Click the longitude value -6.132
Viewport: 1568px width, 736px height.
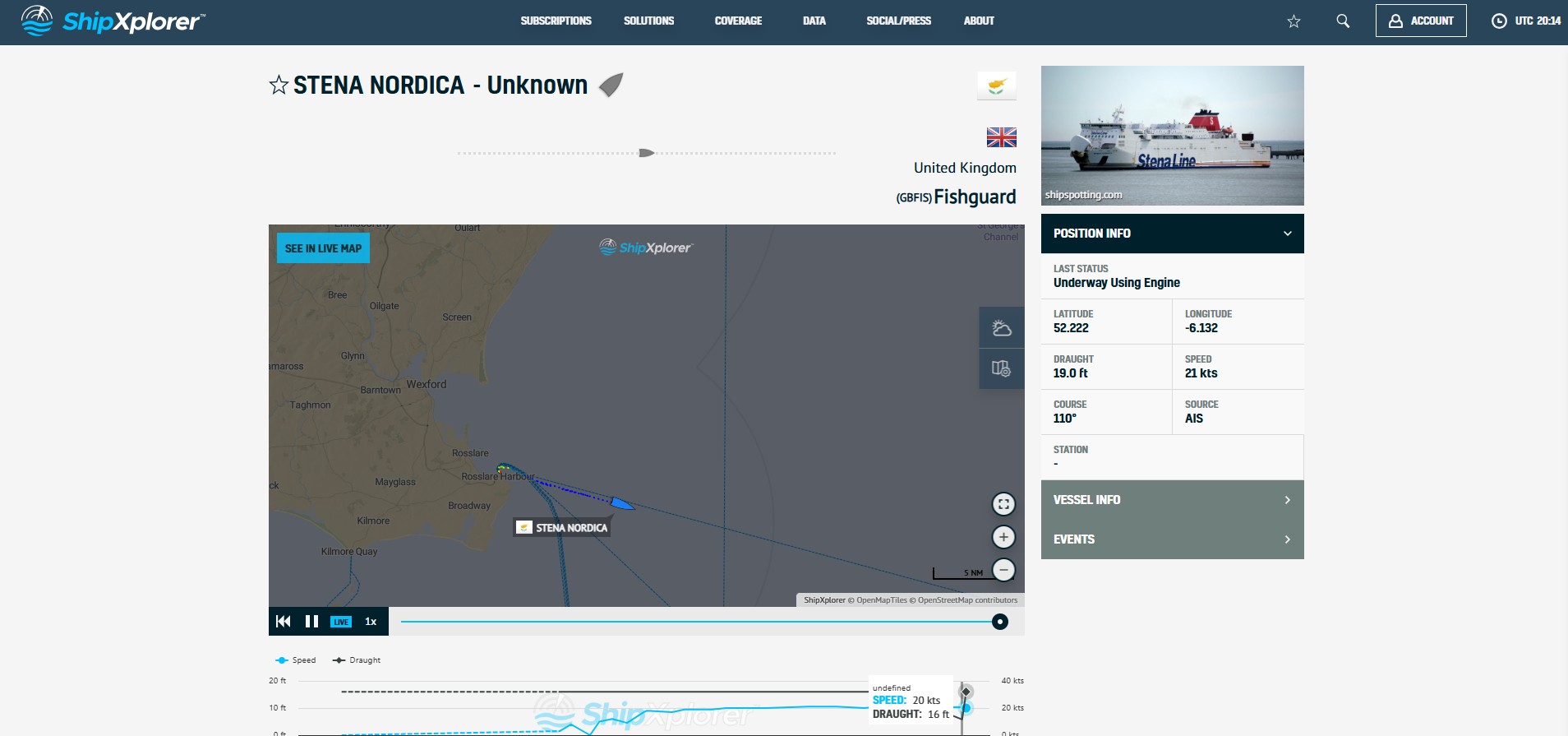(x=1201, y=328)
